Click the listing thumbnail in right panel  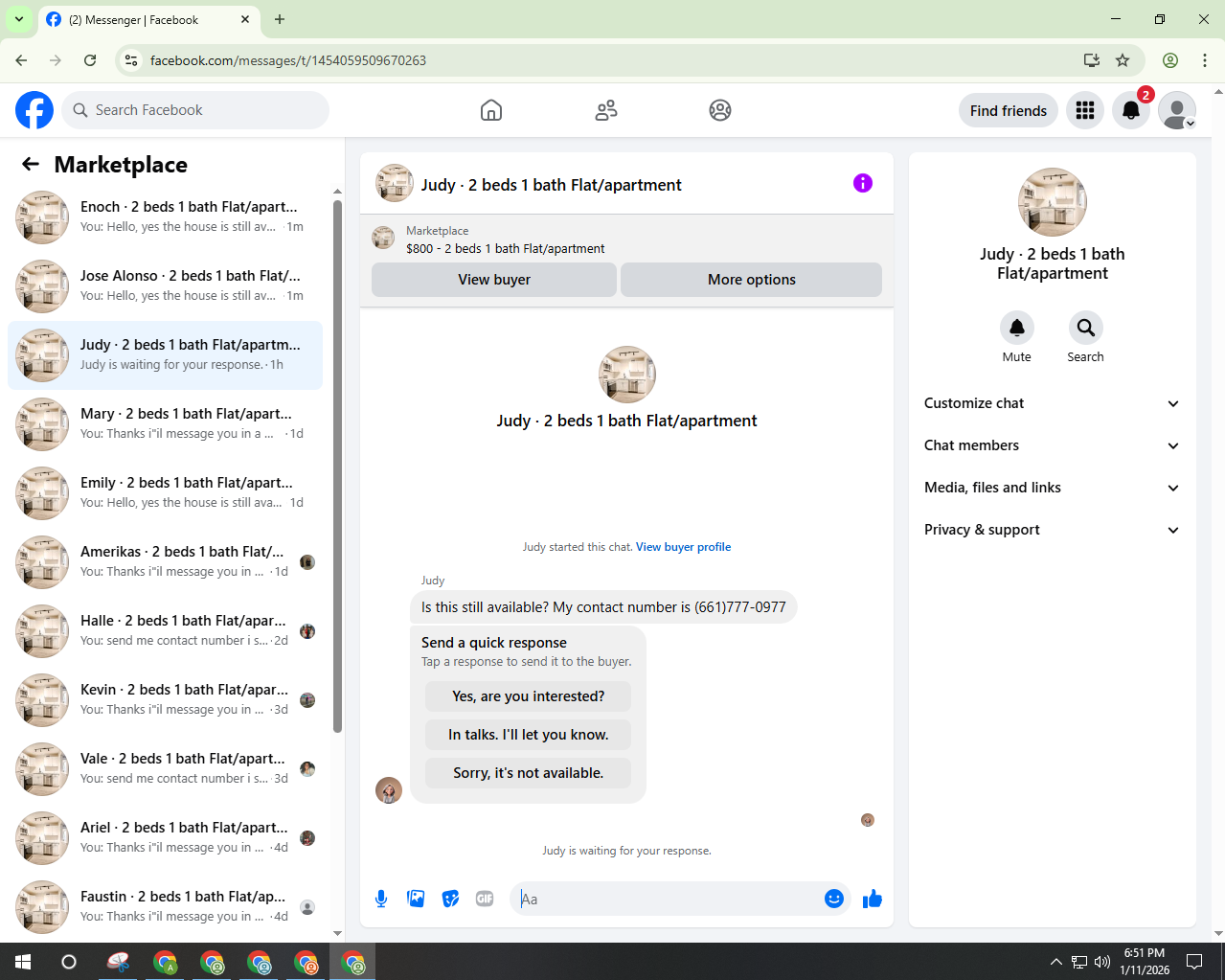[x=1053, y=202]
